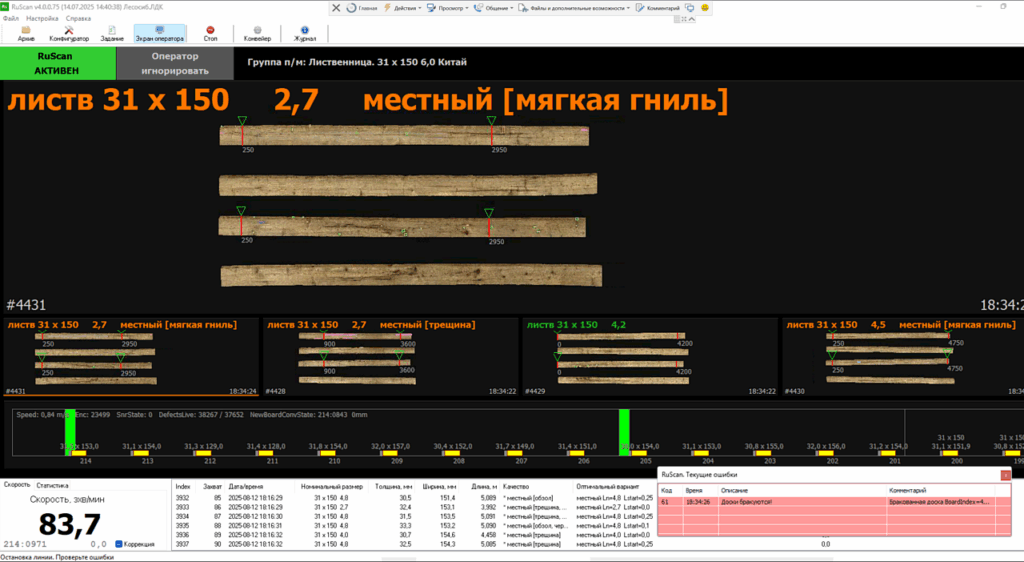The height and width of the screenshot is (562, 1024).
Task: Select the Экран оператора toolbar button
Action: [x=160, y=34]
